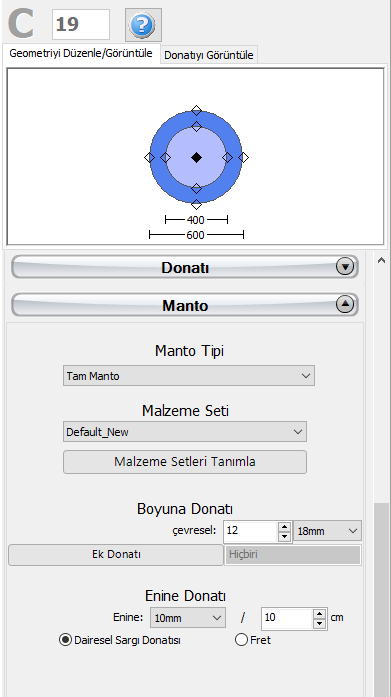Switch to Geometriyi Düzenle/Görüntüle tab
391x697 pixels.
pos(81,54)
